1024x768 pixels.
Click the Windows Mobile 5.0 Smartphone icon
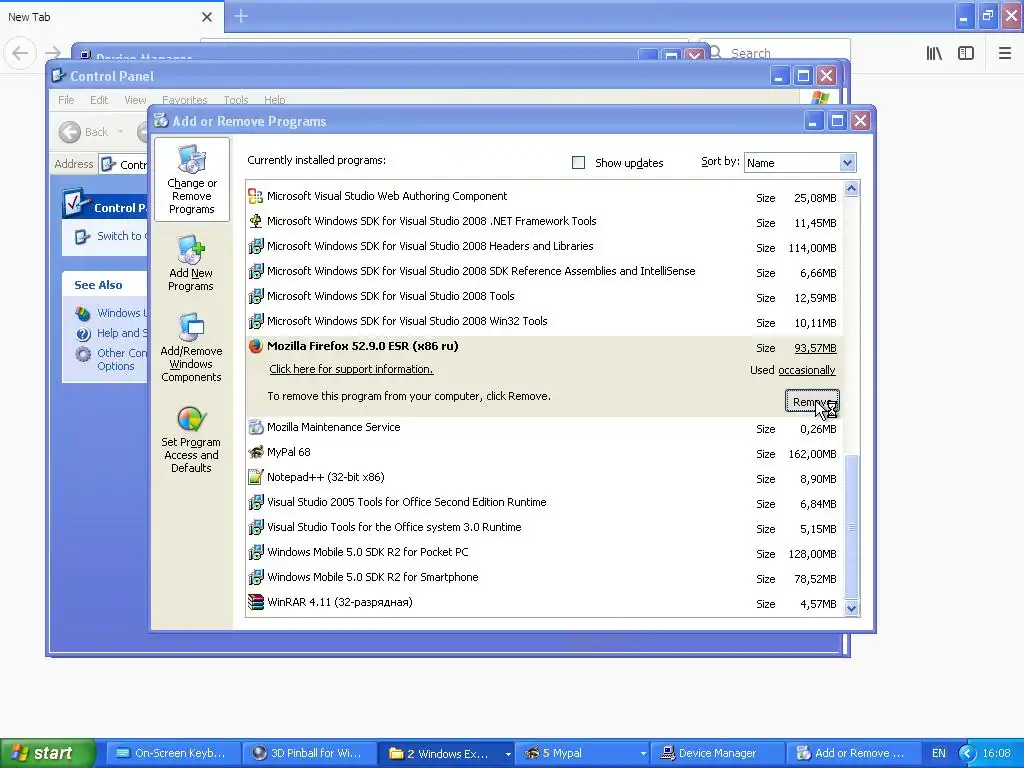(256, 577)
